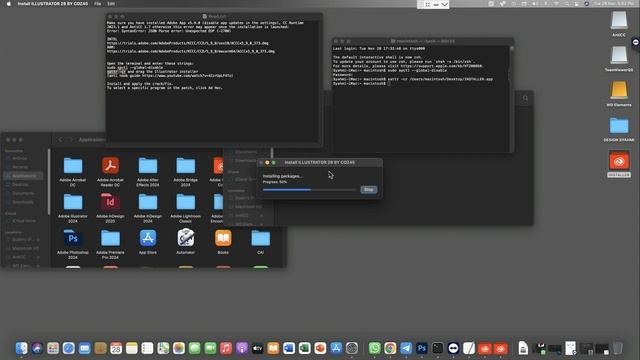Open Adobe InDesign 2020 app
This screenshot has height=360, width=640.
[x=110, y=208]
